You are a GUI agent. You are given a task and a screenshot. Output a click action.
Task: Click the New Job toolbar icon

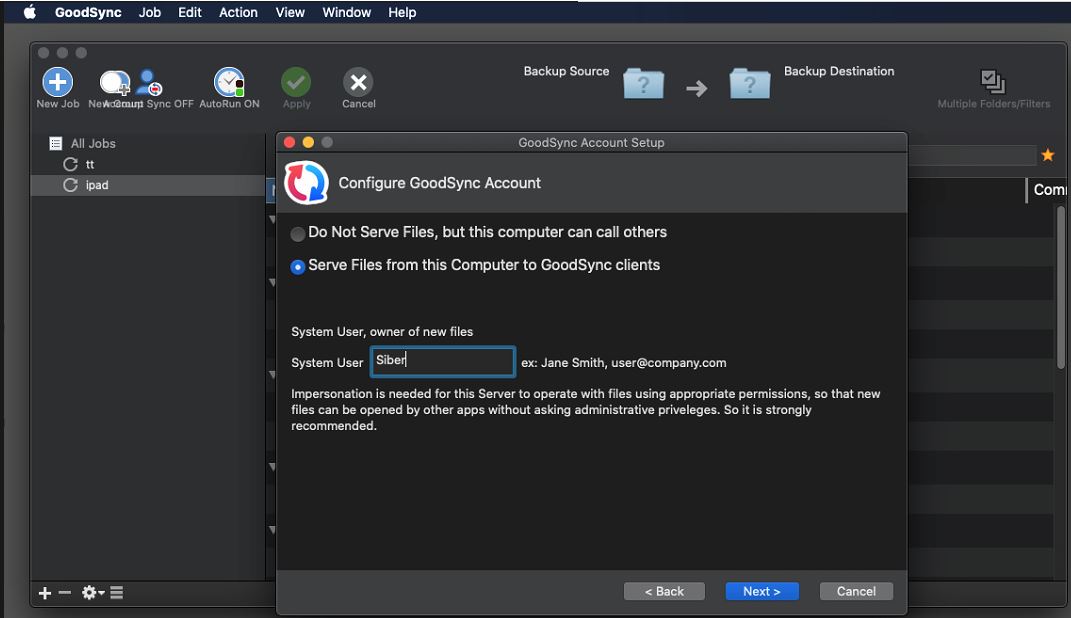tap(57, 82)
